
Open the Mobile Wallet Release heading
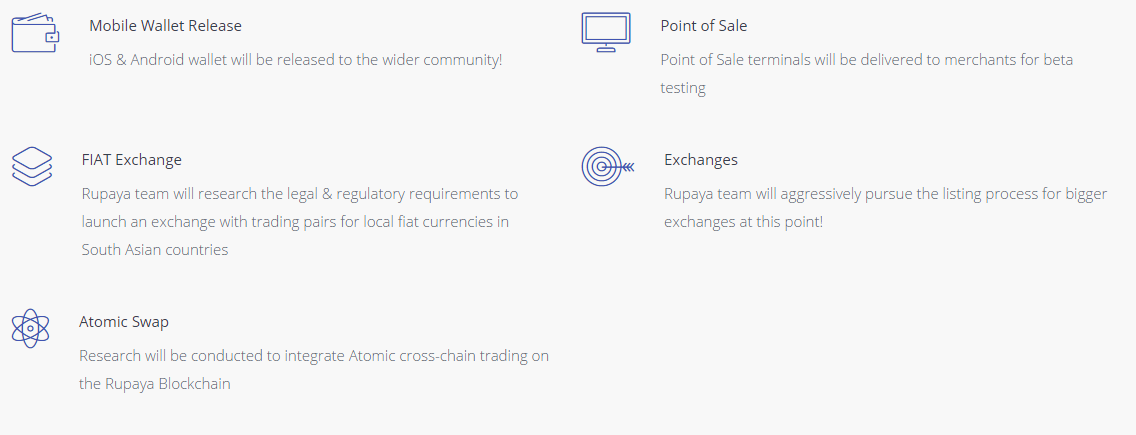coord(165,26)
